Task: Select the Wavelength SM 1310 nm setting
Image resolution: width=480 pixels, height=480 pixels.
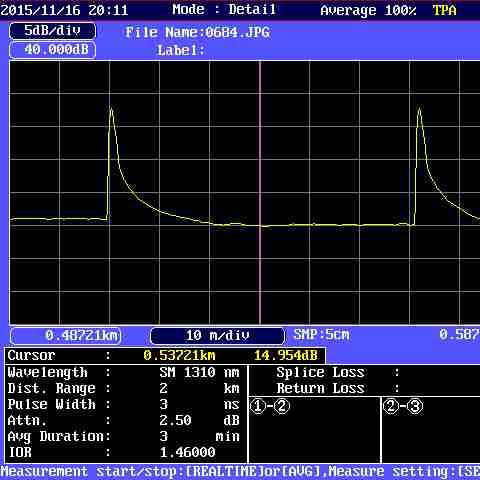Action: (124, 373)
